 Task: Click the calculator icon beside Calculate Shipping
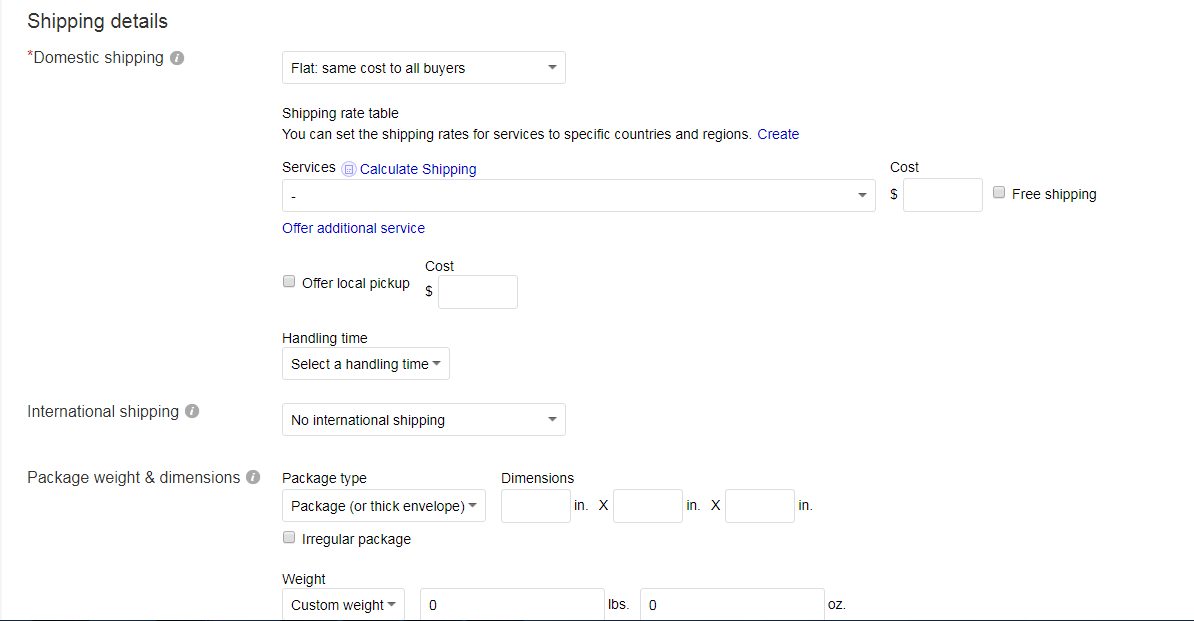pos(348,170)
